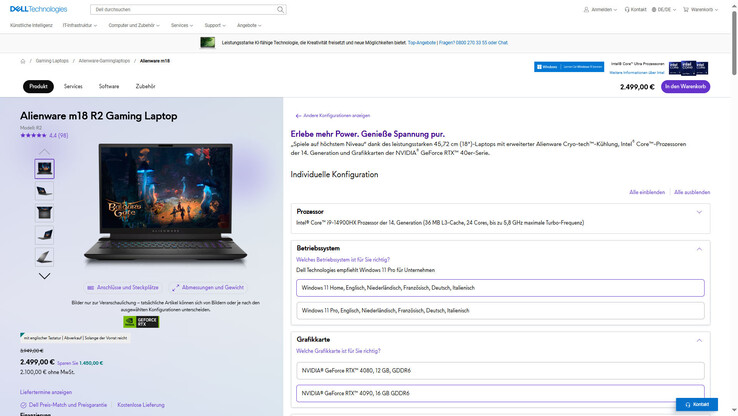The image size is (738, 416).
Task: Click In den Warenkorb button
Action: click(685, 87)
